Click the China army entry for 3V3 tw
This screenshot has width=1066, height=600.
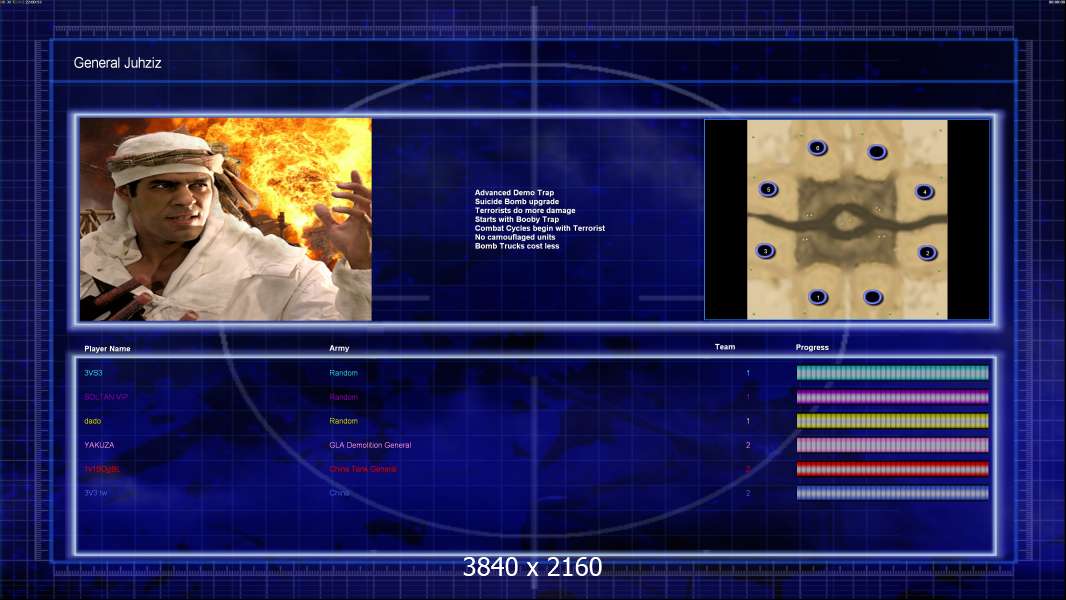pyautogui.click(x=339, y=493)
